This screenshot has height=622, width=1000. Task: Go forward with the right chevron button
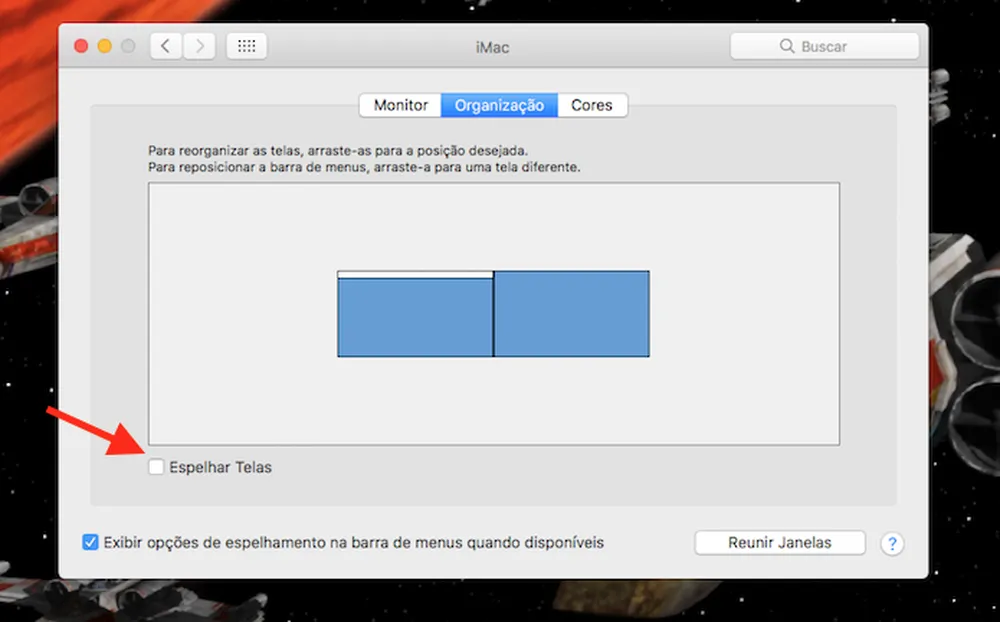coord(199,46)
